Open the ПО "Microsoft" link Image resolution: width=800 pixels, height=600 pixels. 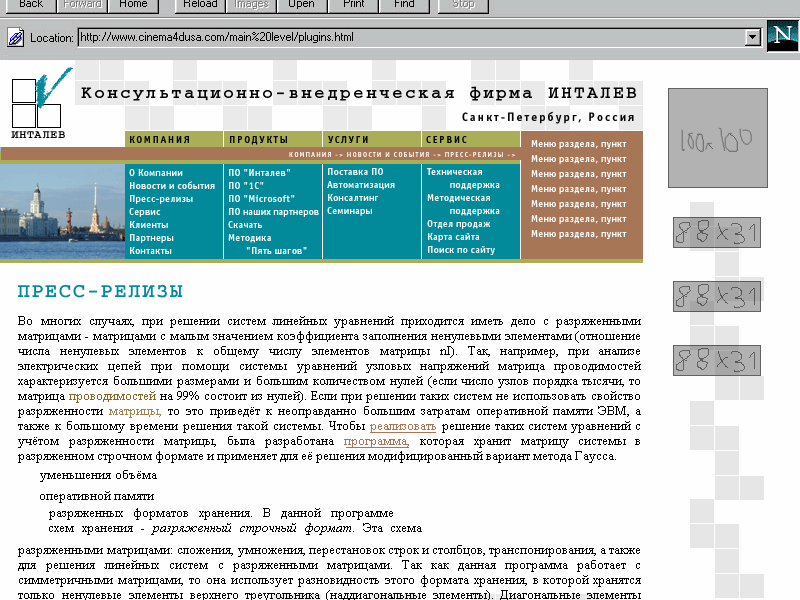(x=261, y=199)
